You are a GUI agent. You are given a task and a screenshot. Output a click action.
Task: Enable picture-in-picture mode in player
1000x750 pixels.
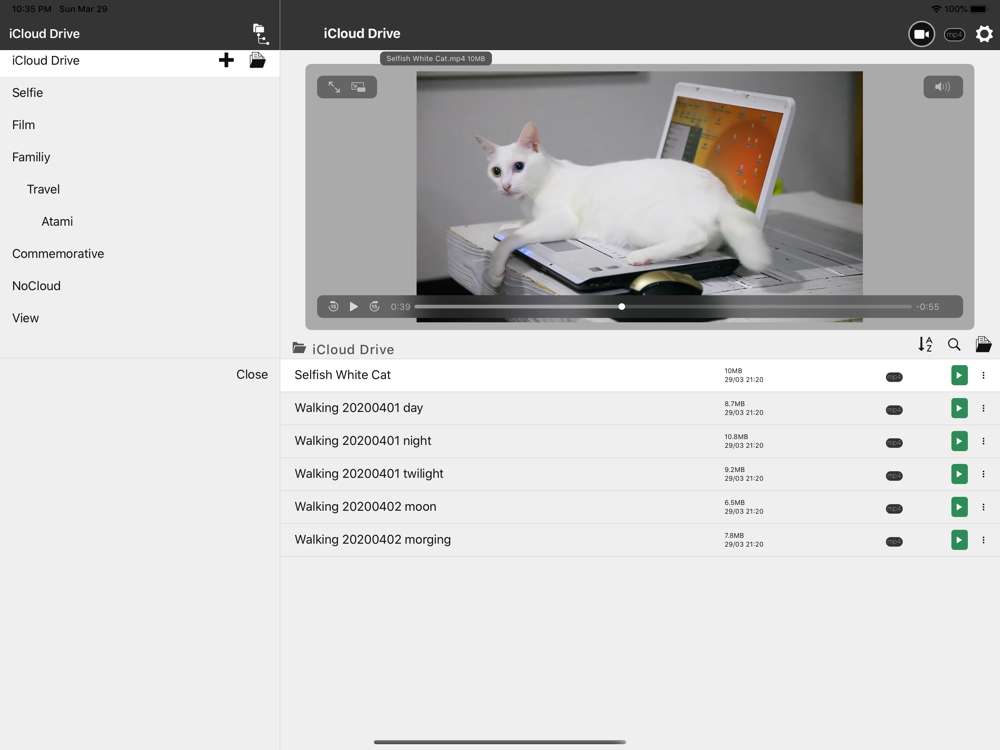tap(358, 87)
